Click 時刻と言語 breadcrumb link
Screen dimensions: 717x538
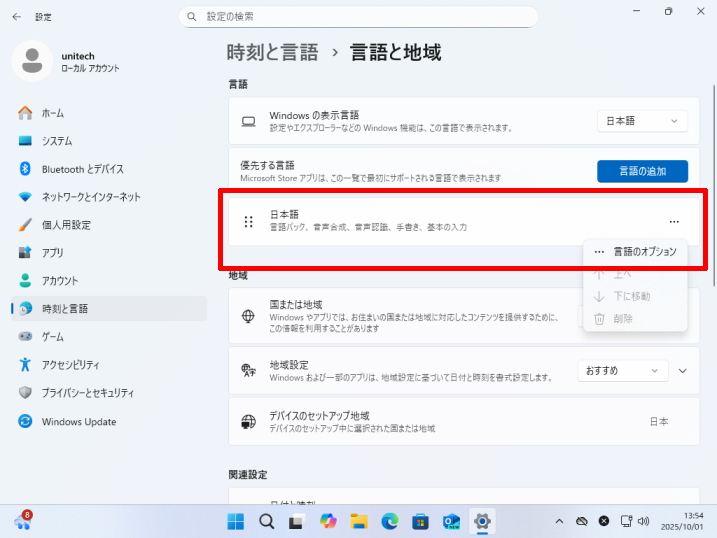click(x=272, y=52)
